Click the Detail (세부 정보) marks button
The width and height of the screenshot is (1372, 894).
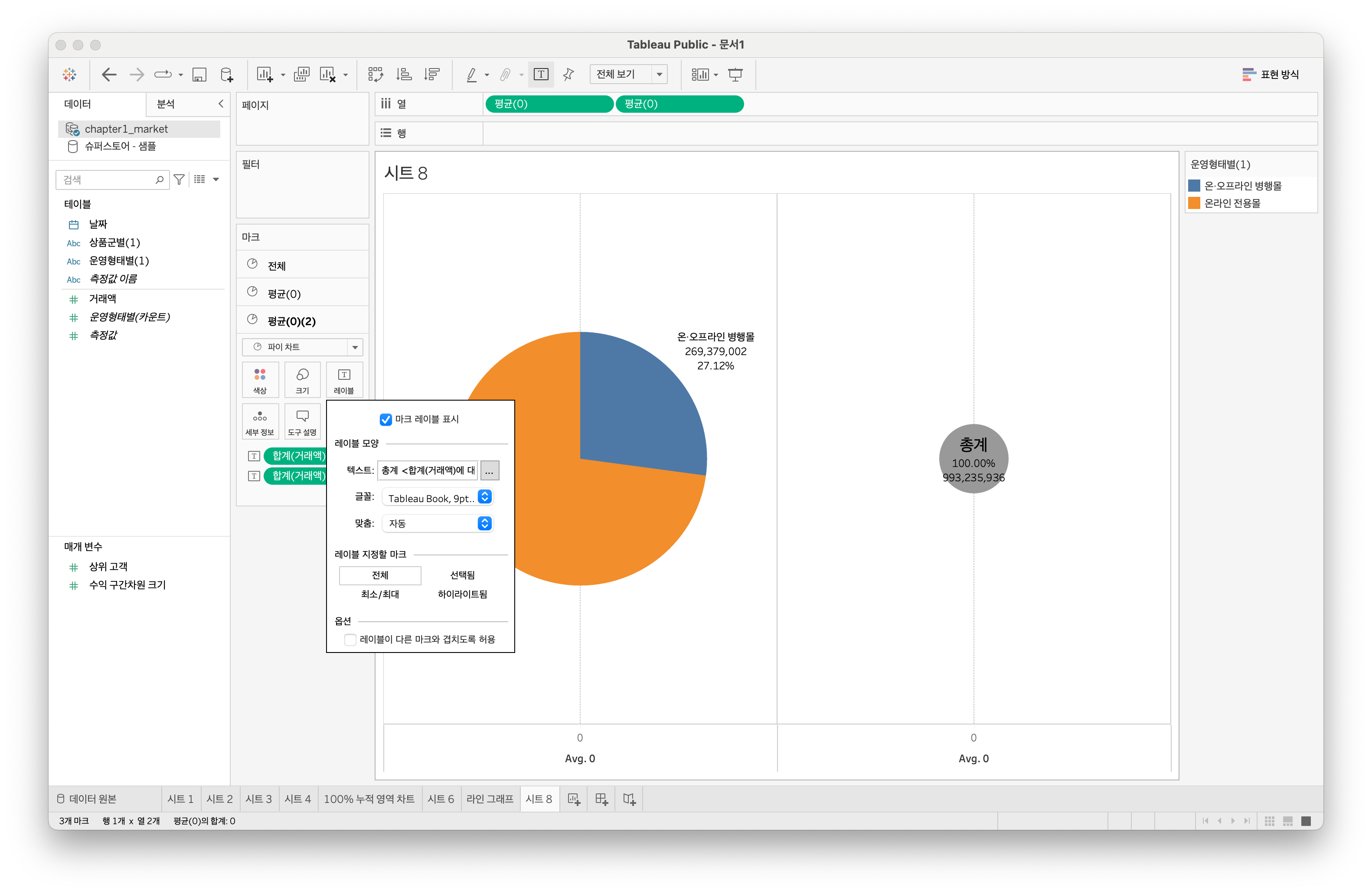[x=260, y=422]
